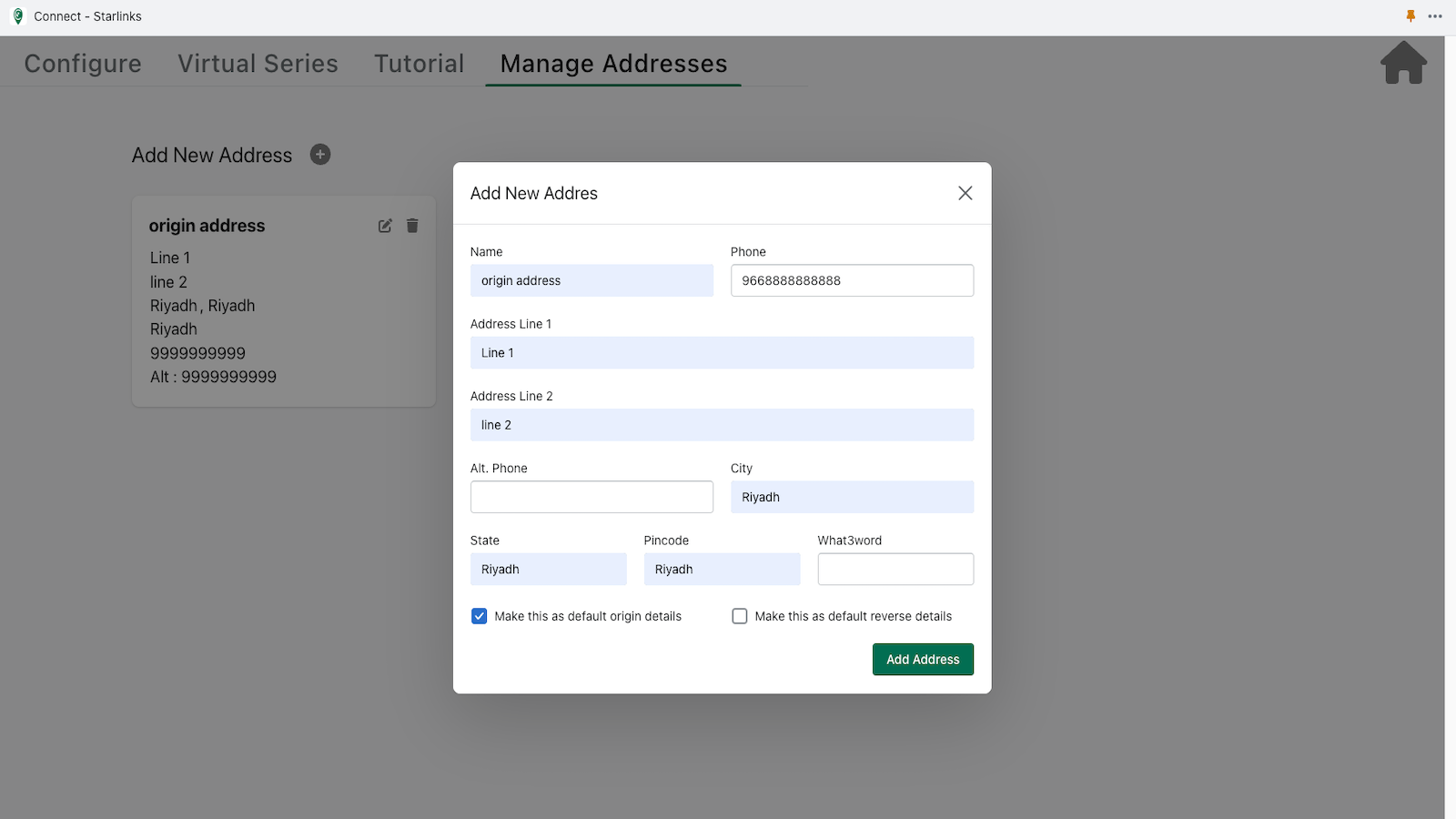Click the Starlinks app logo icon
The image size is (1456, 819).
pos(18,16)
